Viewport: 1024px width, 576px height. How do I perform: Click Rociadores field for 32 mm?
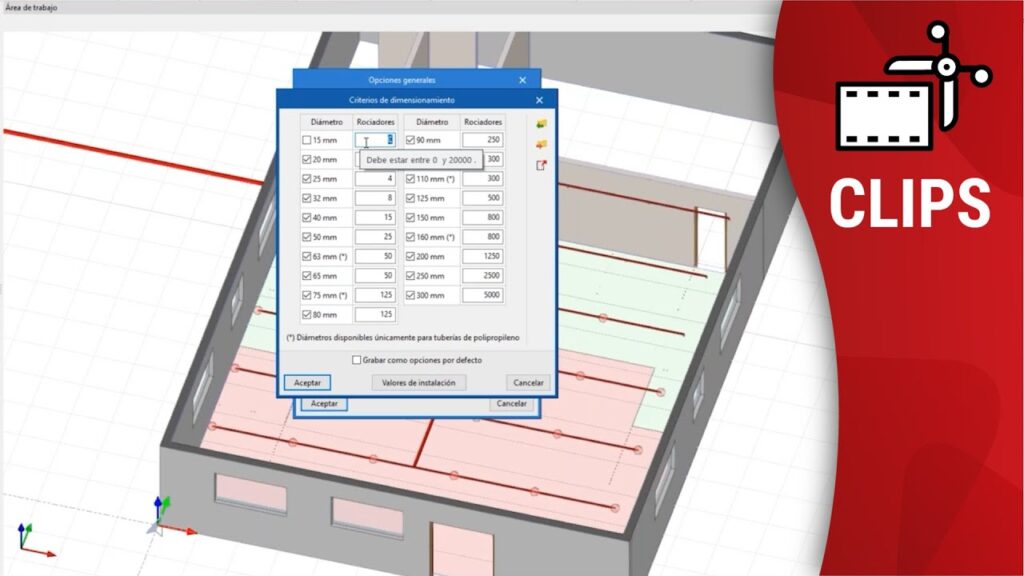click(377, 199)
